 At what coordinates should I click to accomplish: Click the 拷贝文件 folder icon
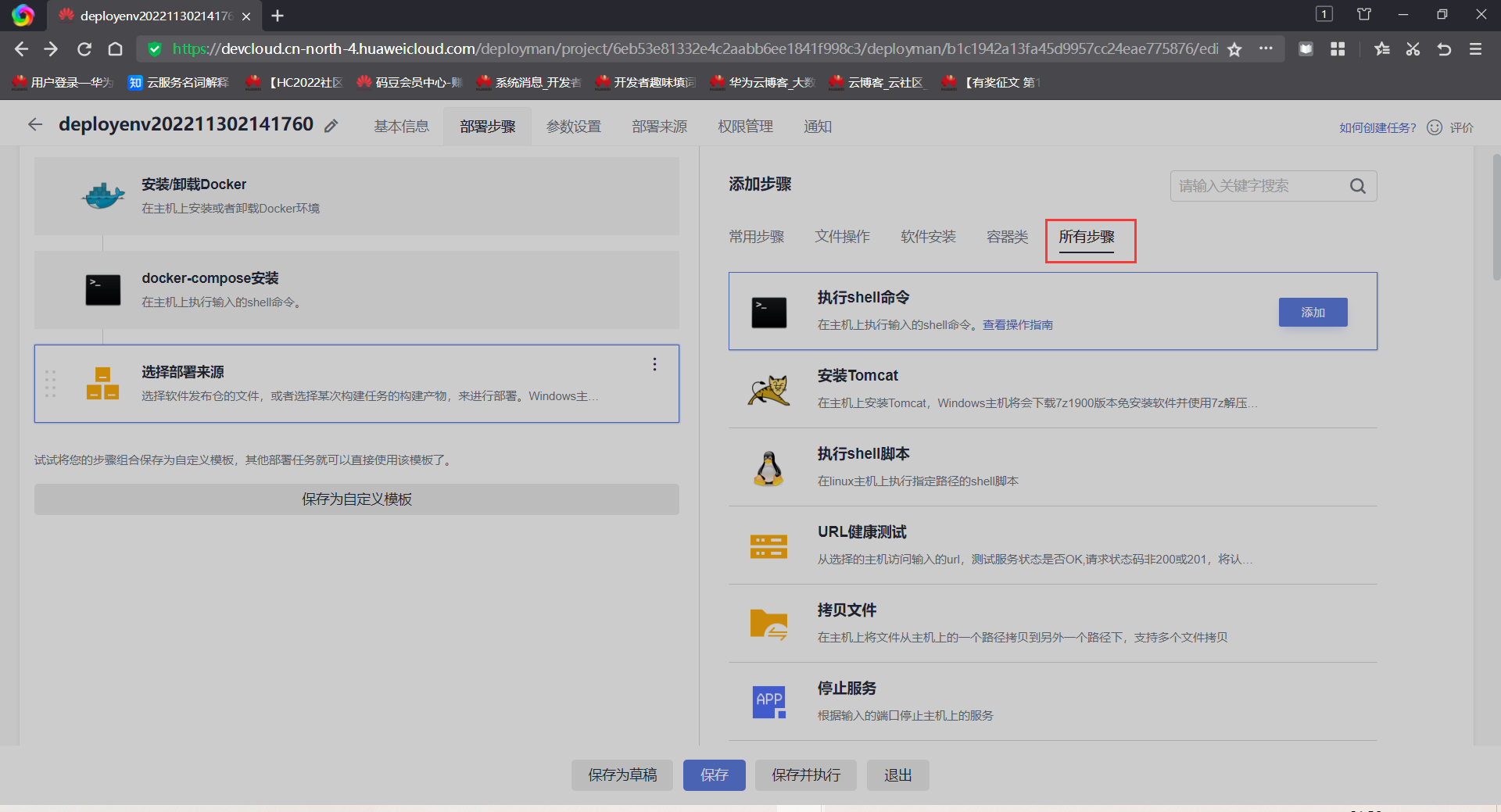[x=768, y=624]
